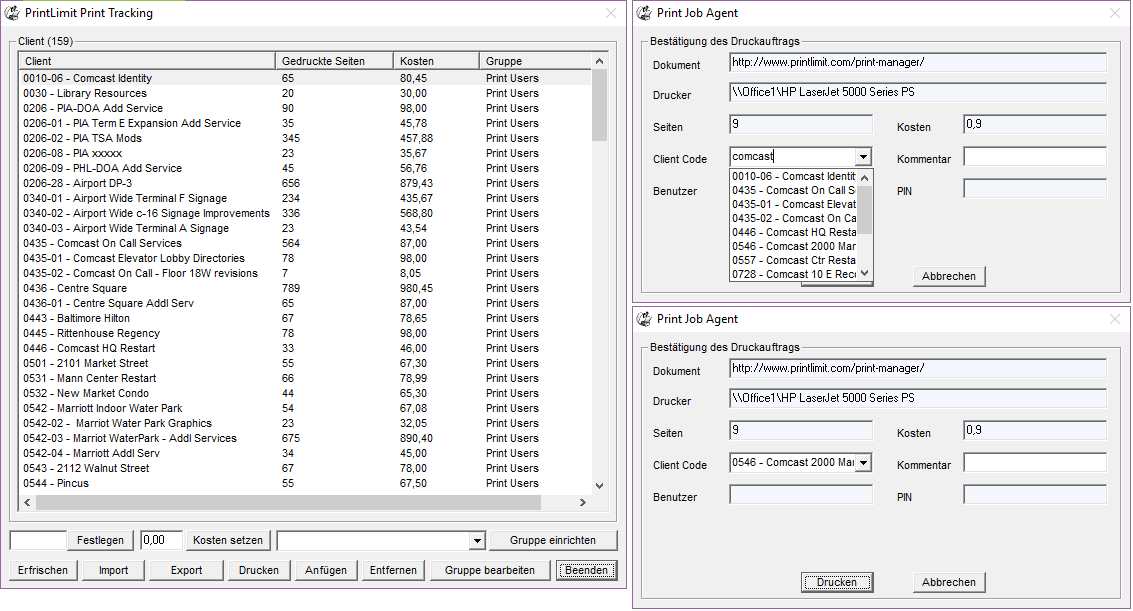Select row '0543 - 2112 Walnut Street'
Viewport: 1133px width, 611px height.
tap(305, 469)
